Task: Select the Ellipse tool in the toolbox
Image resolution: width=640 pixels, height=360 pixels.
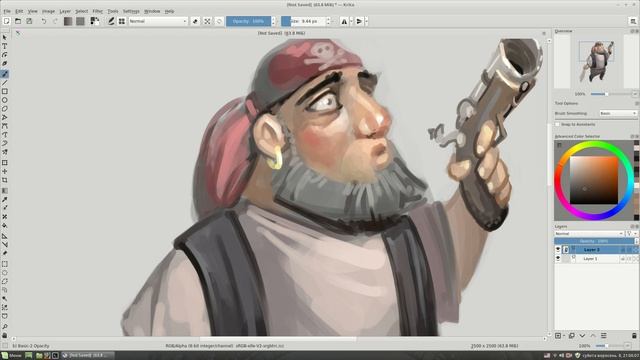Action: point(4,100)
